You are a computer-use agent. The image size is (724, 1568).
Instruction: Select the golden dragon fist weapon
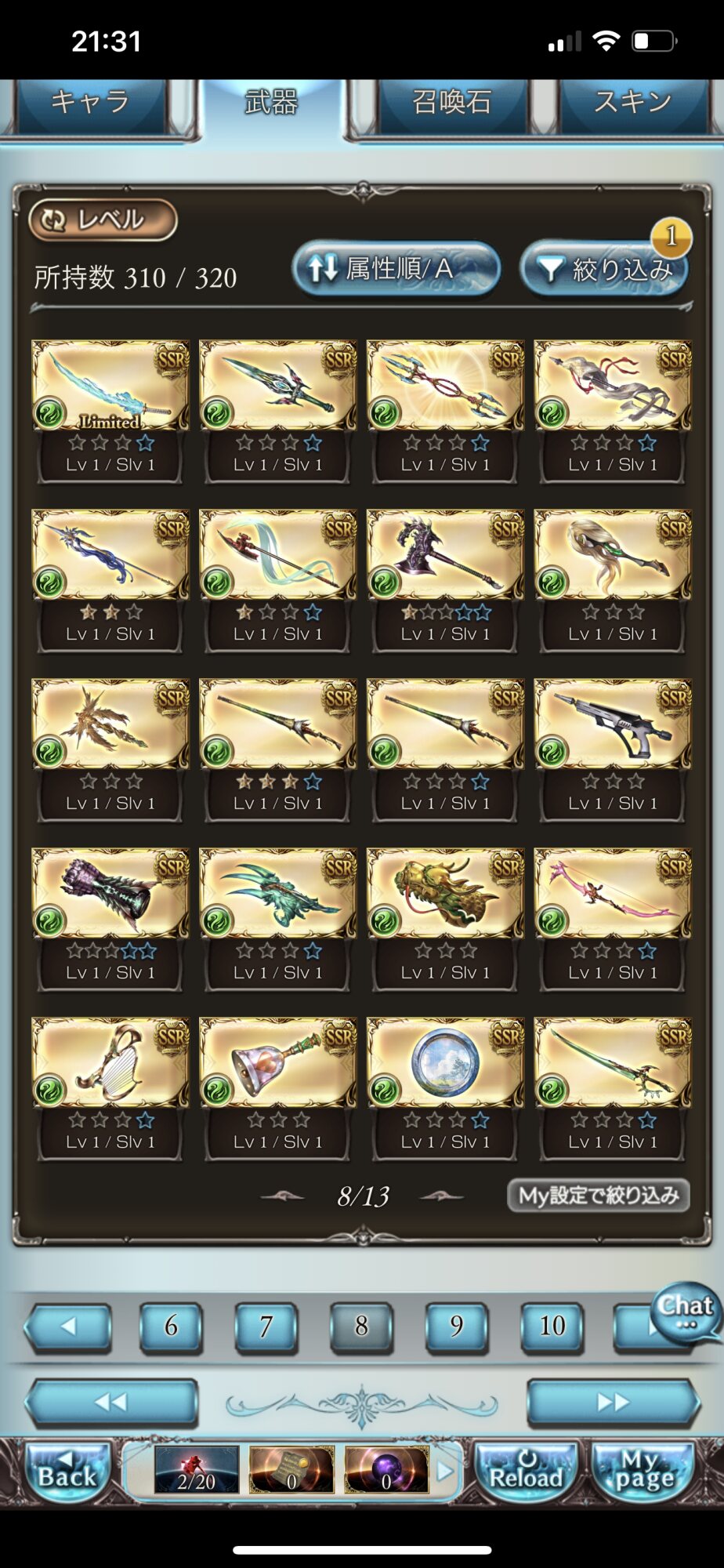(445, 894)
